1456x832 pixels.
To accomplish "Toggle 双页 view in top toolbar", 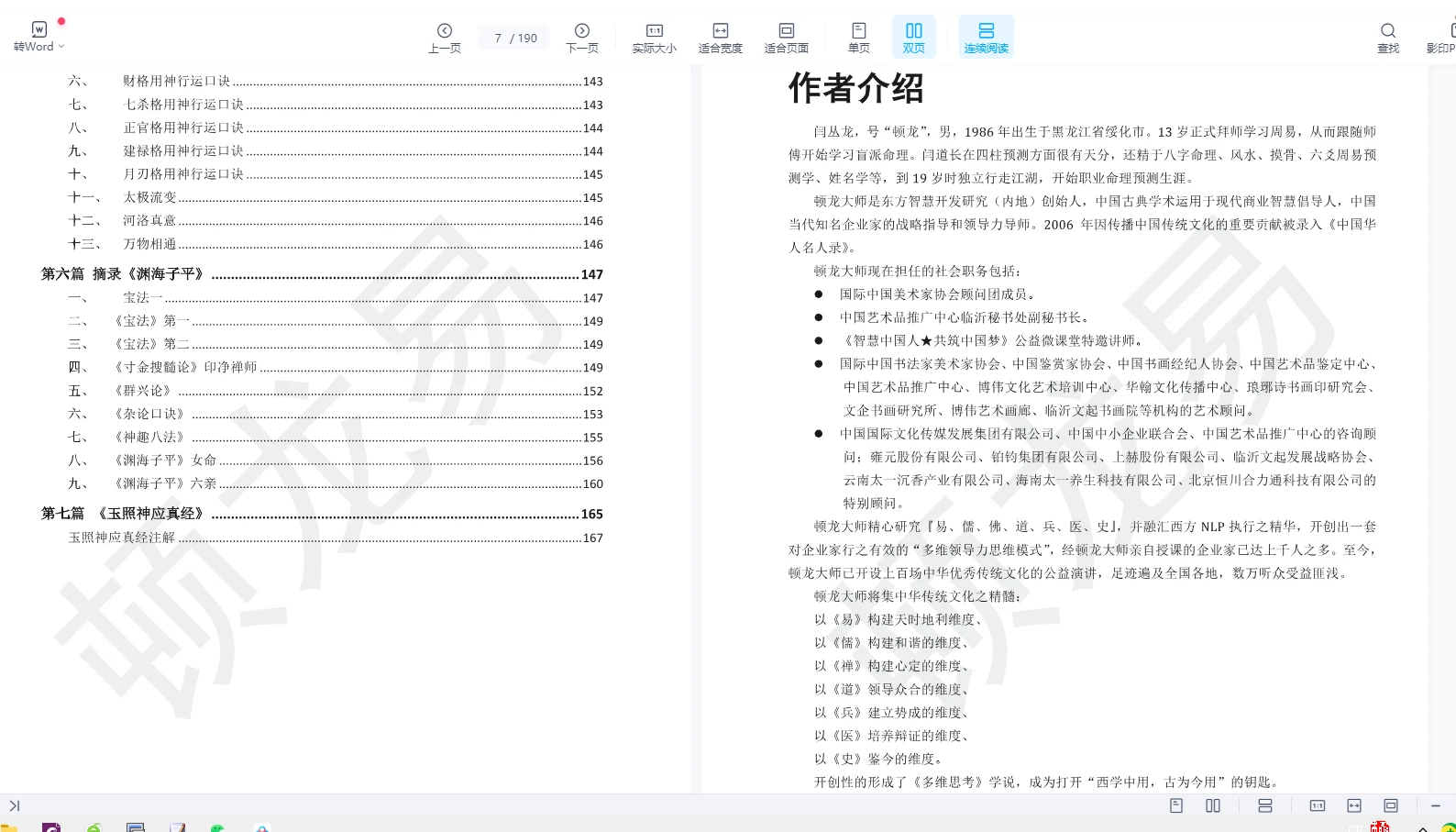I will point(914,38).
